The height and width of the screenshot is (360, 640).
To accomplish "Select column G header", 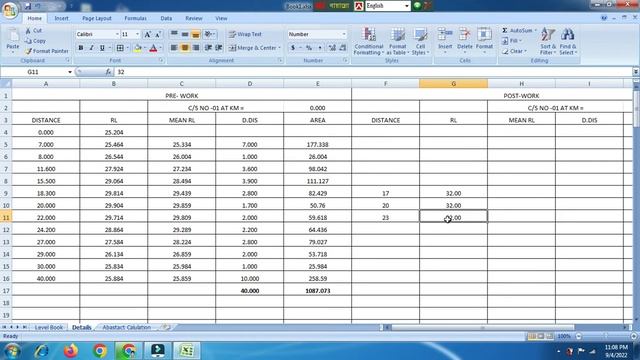I will (x=453, y=83).
